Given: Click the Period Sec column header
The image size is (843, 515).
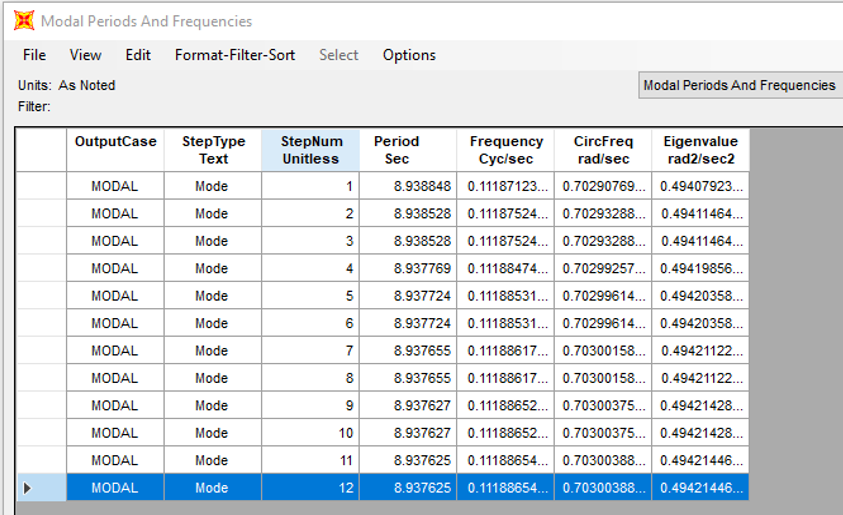Looking at the screenshot, I should pos(408,150).
